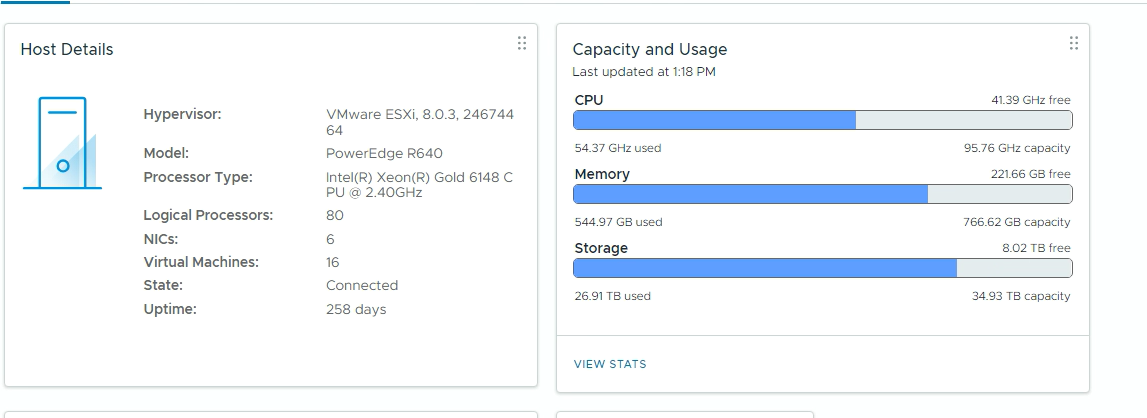This screenshot has height=418, width=1147.
Task: Click the PowerEdge R640 model value
Action: pos(384,154)
